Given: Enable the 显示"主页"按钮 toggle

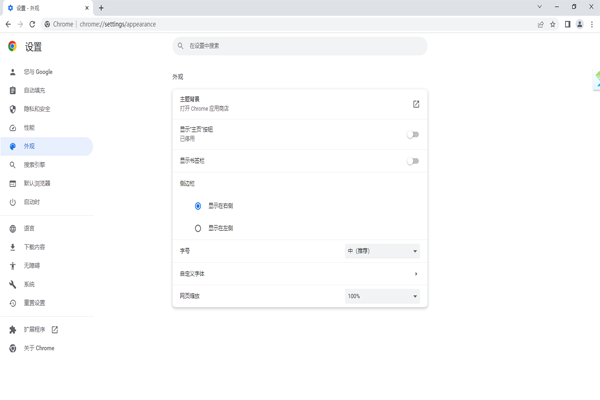Looking at the screenshot, I should coord(412,134).
